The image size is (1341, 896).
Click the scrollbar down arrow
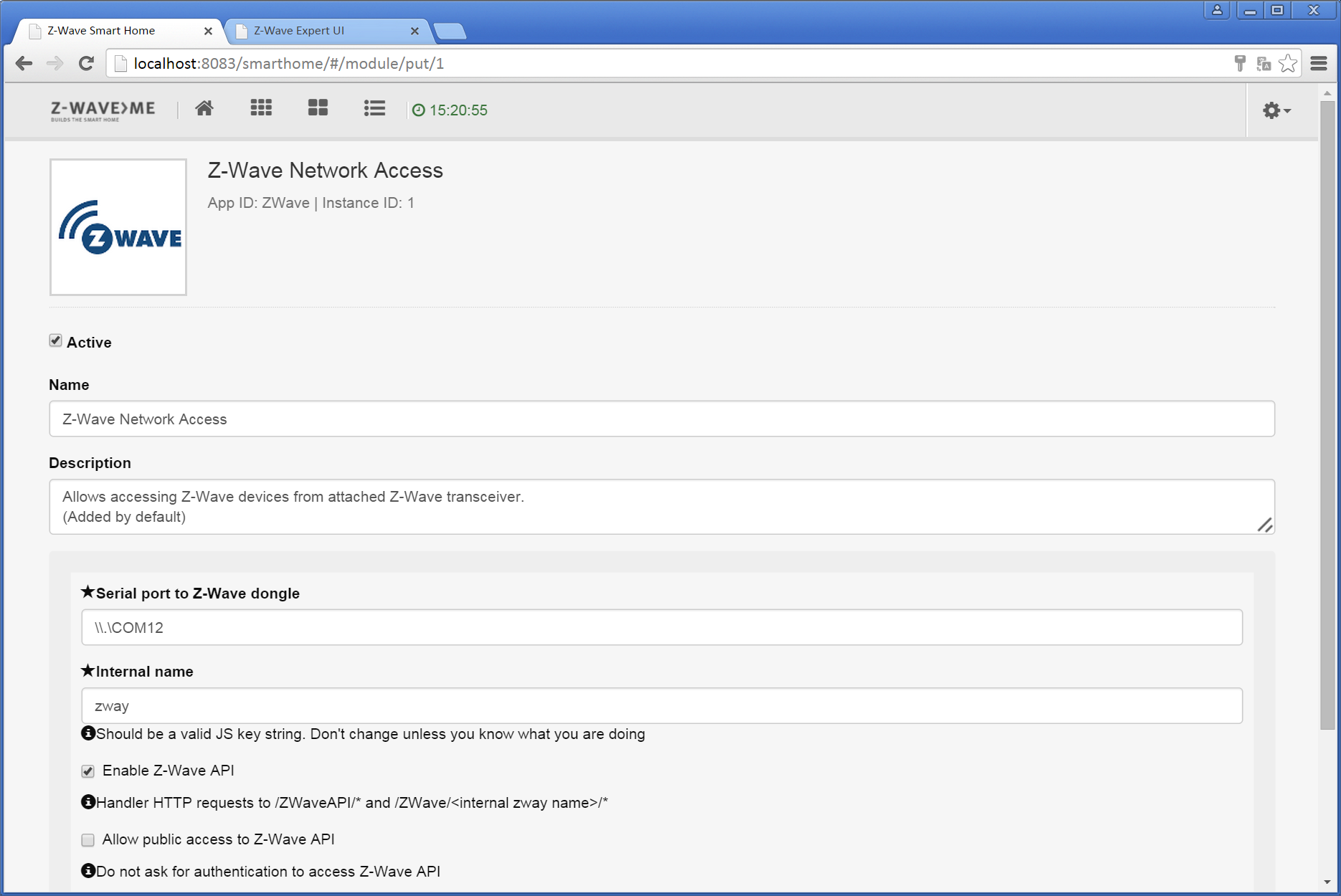(1327, 882)
